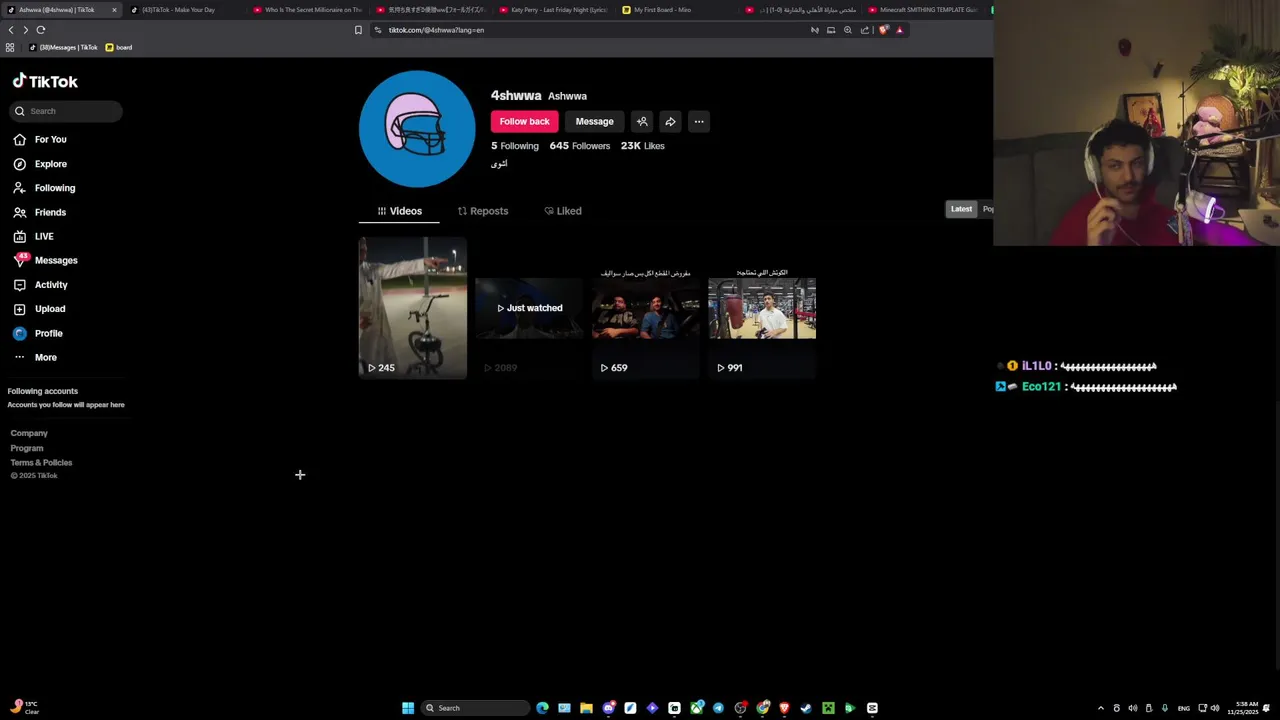Viewport: 1280px width, 720px height.
Task: Open the gym video with 991 views
Action: (762, 308)
